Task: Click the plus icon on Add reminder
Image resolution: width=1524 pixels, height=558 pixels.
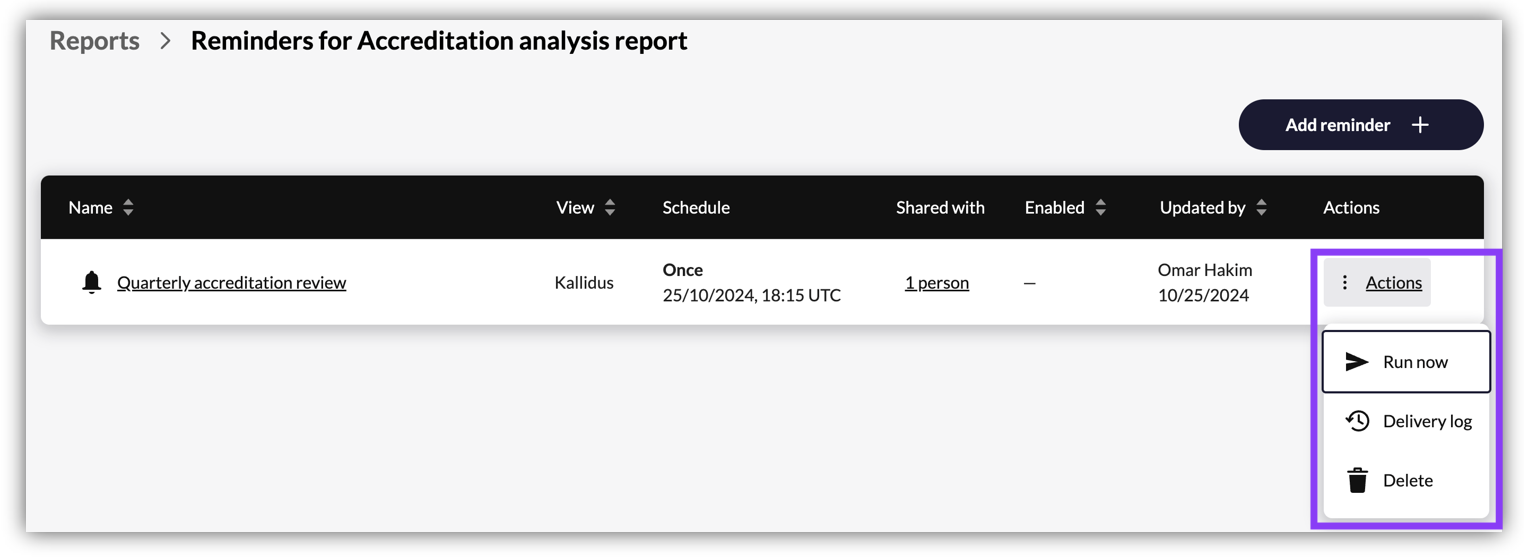Action: pos(1420,125)
